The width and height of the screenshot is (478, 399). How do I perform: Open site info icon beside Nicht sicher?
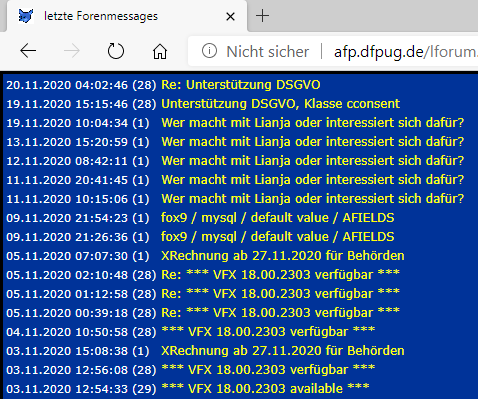pos(209,51)
